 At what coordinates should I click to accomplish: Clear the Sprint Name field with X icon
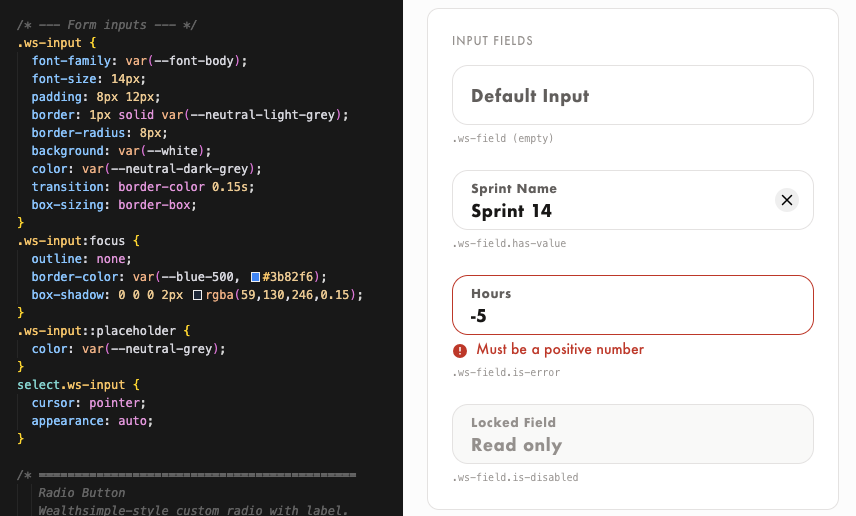pyautogui.click(x=787, y=200)
